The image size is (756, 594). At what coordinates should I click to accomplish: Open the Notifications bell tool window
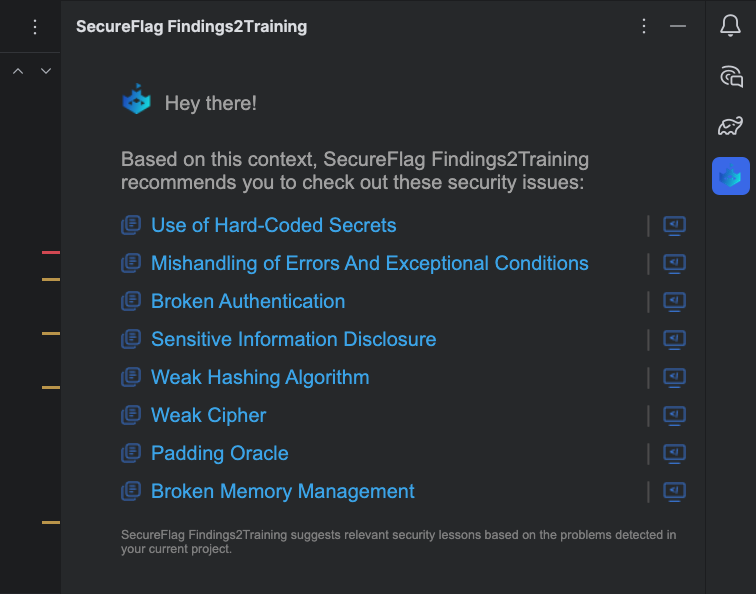[730, 26]
